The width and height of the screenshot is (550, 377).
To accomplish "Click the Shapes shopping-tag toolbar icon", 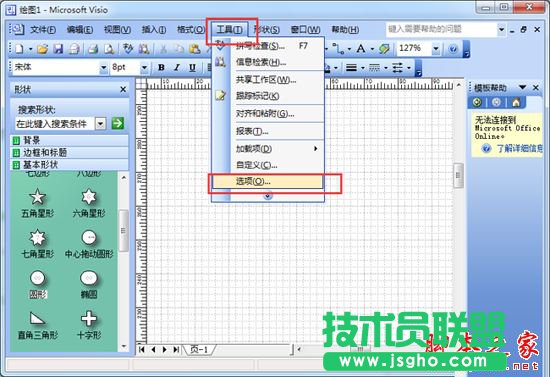I will click(x=384, y=49).
